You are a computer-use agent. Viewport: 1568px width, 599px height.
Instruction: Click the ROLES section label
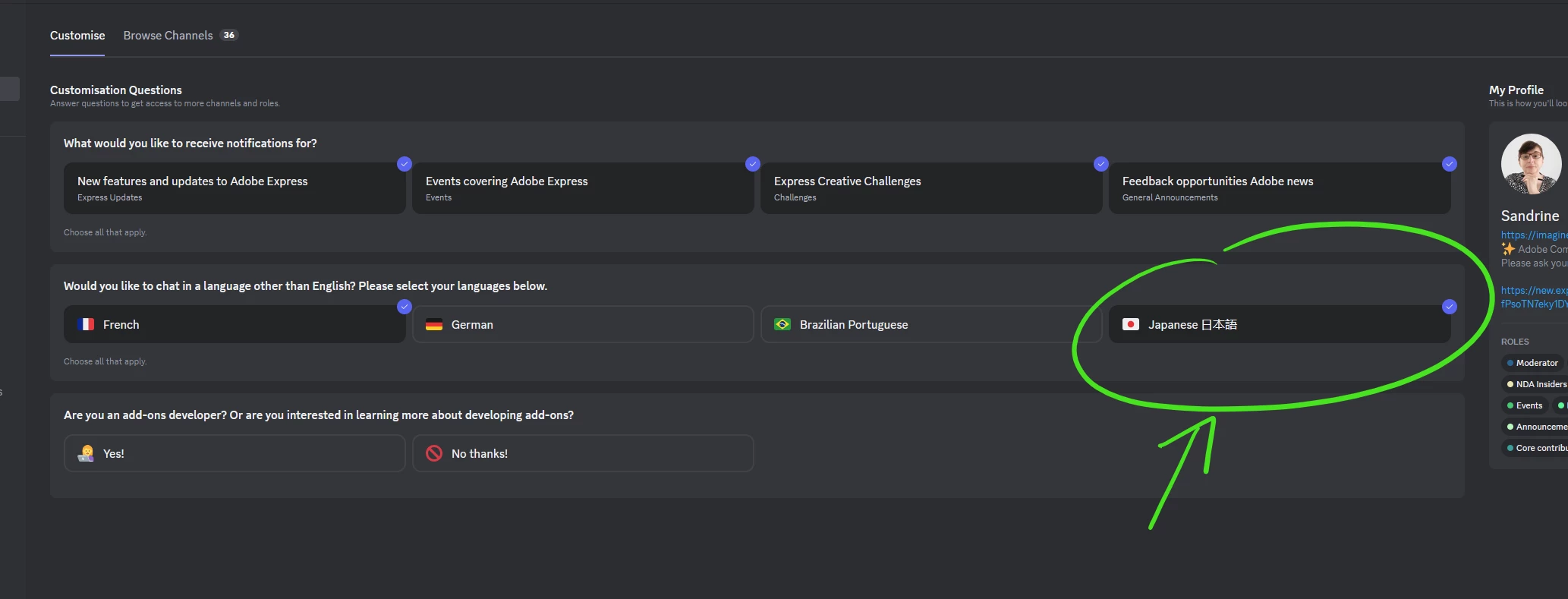pos(1515,342)
